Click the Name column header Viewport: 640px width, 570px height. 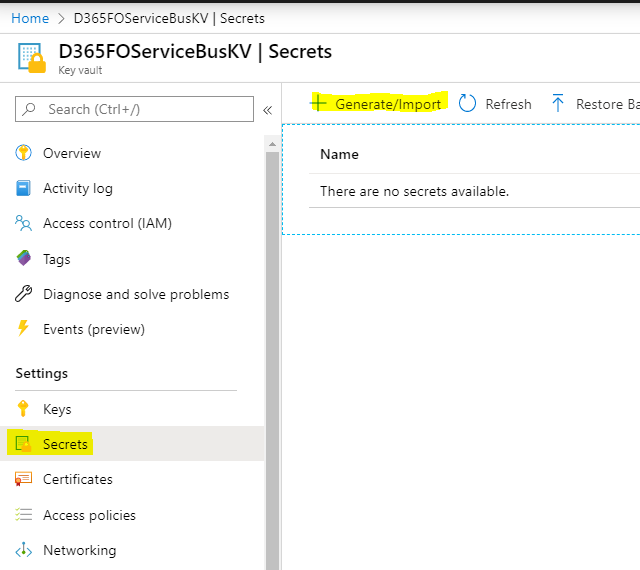coord(339,154)
